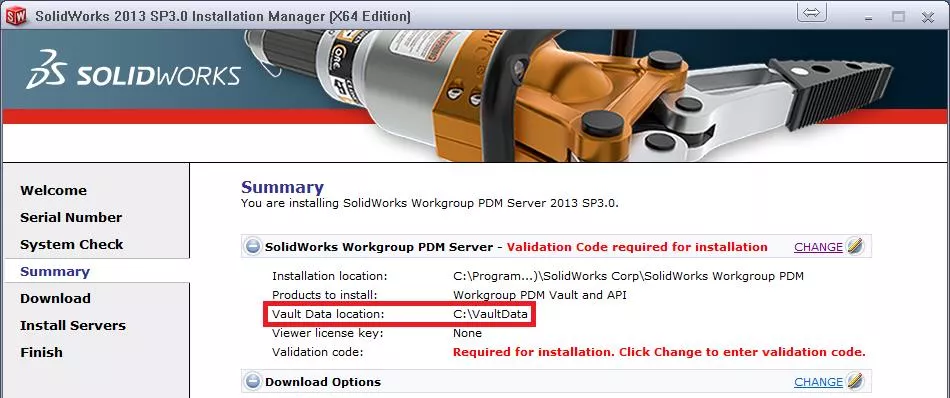This screenshot has width=950, height=398.
Task: Click the Viewer license key label
Action: pos(328,333)
